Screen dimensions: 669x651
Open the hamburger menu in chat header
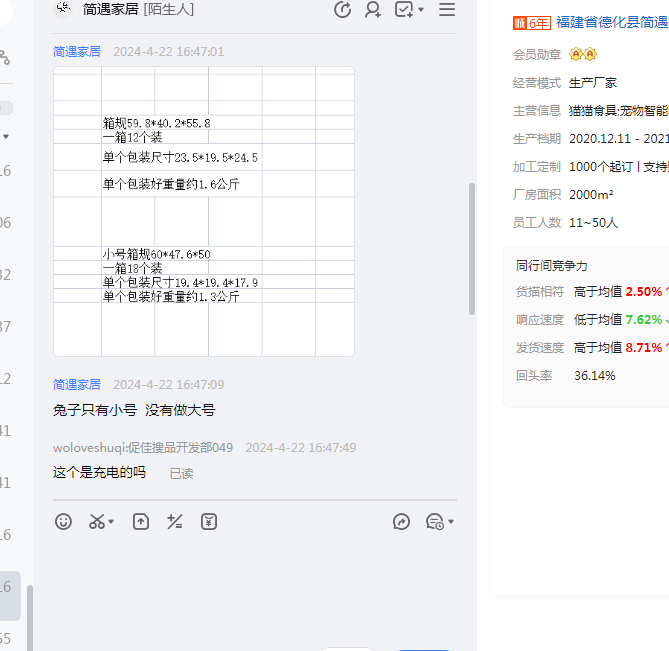[x=447, y=9]
